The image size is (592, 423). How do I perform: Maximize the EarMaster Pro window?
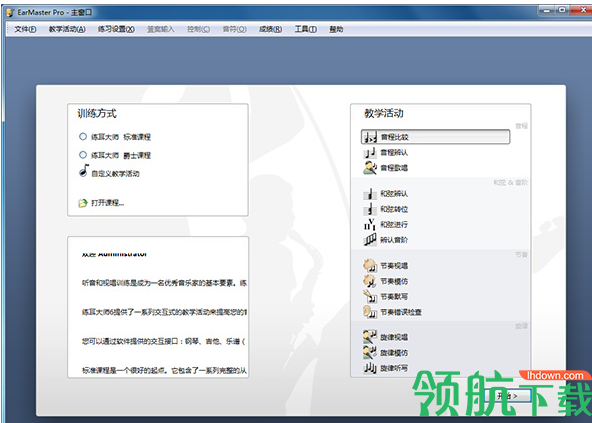[562, 10]
